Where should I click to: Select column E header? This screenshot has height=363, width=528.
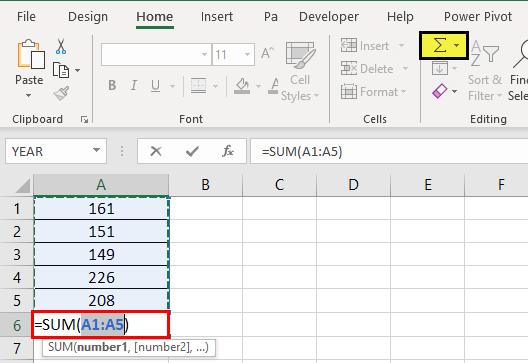428,185
